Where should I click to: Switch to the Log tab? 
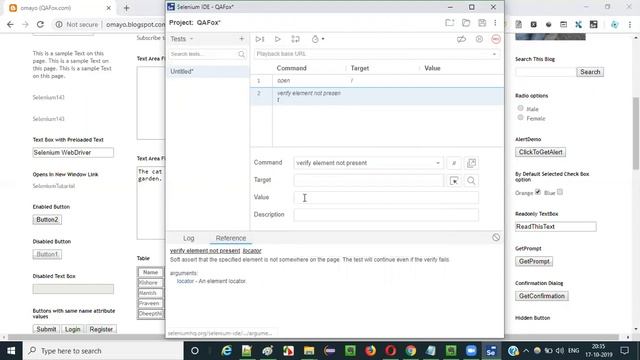pyautogui.click(x=189, y=238)
